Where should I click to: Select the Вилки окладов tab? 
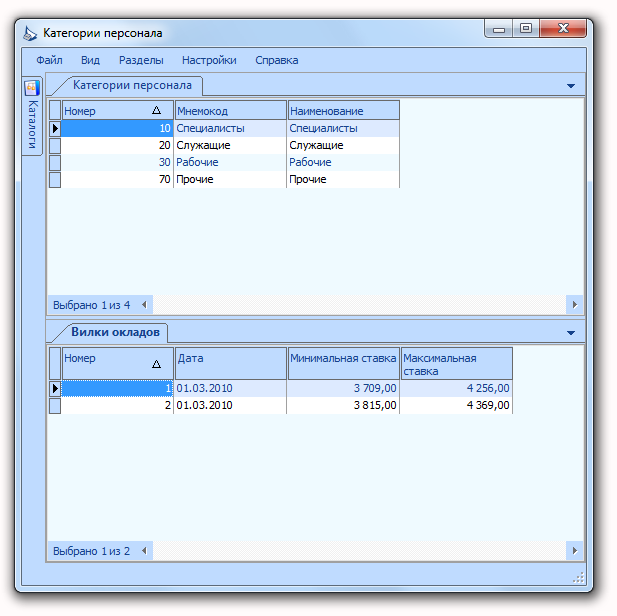[x=115, y=332]
